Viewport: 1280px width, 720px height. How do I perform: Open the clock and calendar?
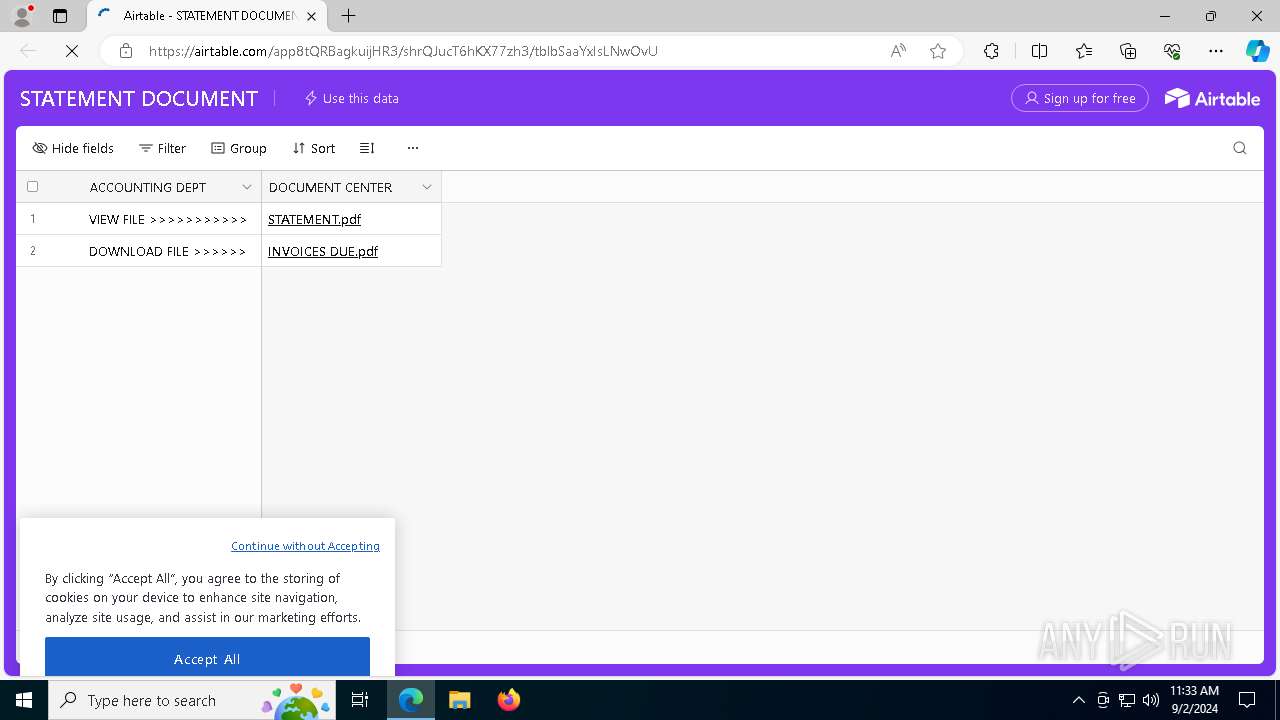tap(1194, 700)
